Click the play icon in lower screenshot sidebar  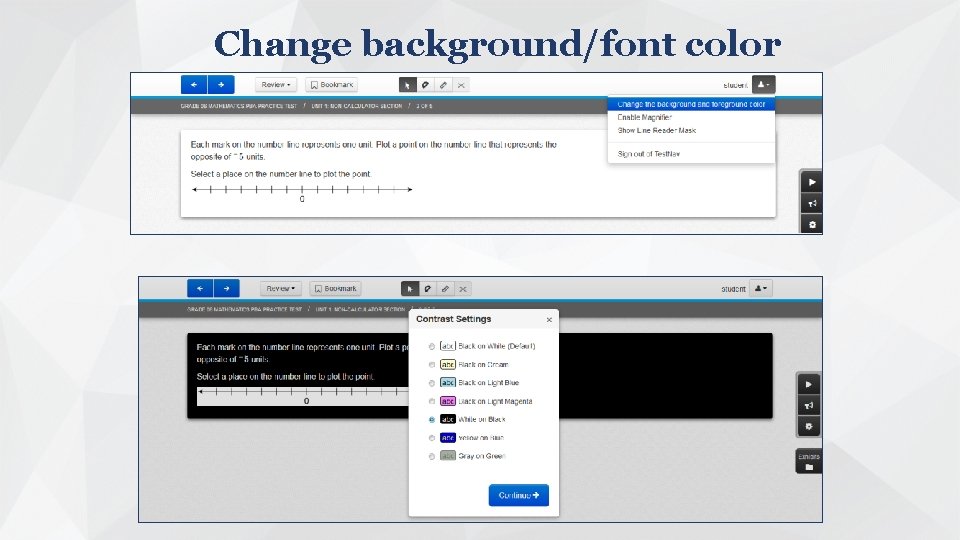click(x=809, y=384)
